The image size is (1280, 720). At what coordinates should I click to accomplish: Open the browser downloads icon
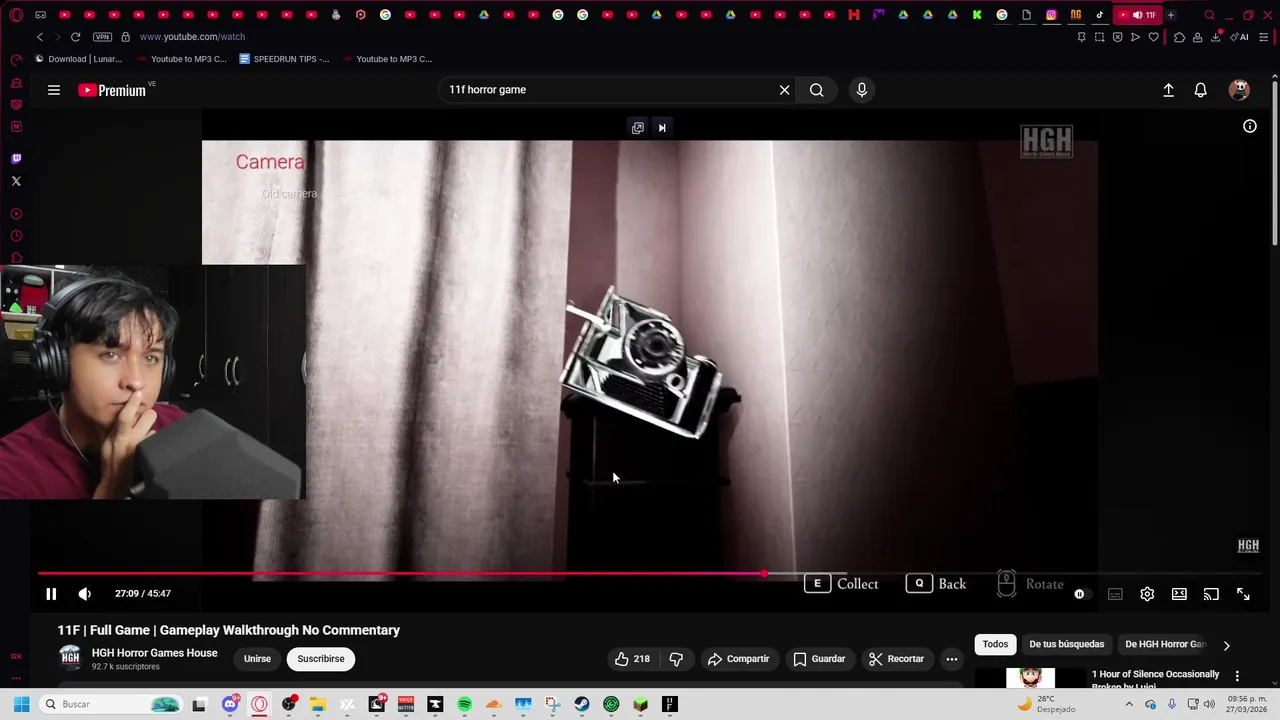pyautogui.click(x=1216, y=37)
